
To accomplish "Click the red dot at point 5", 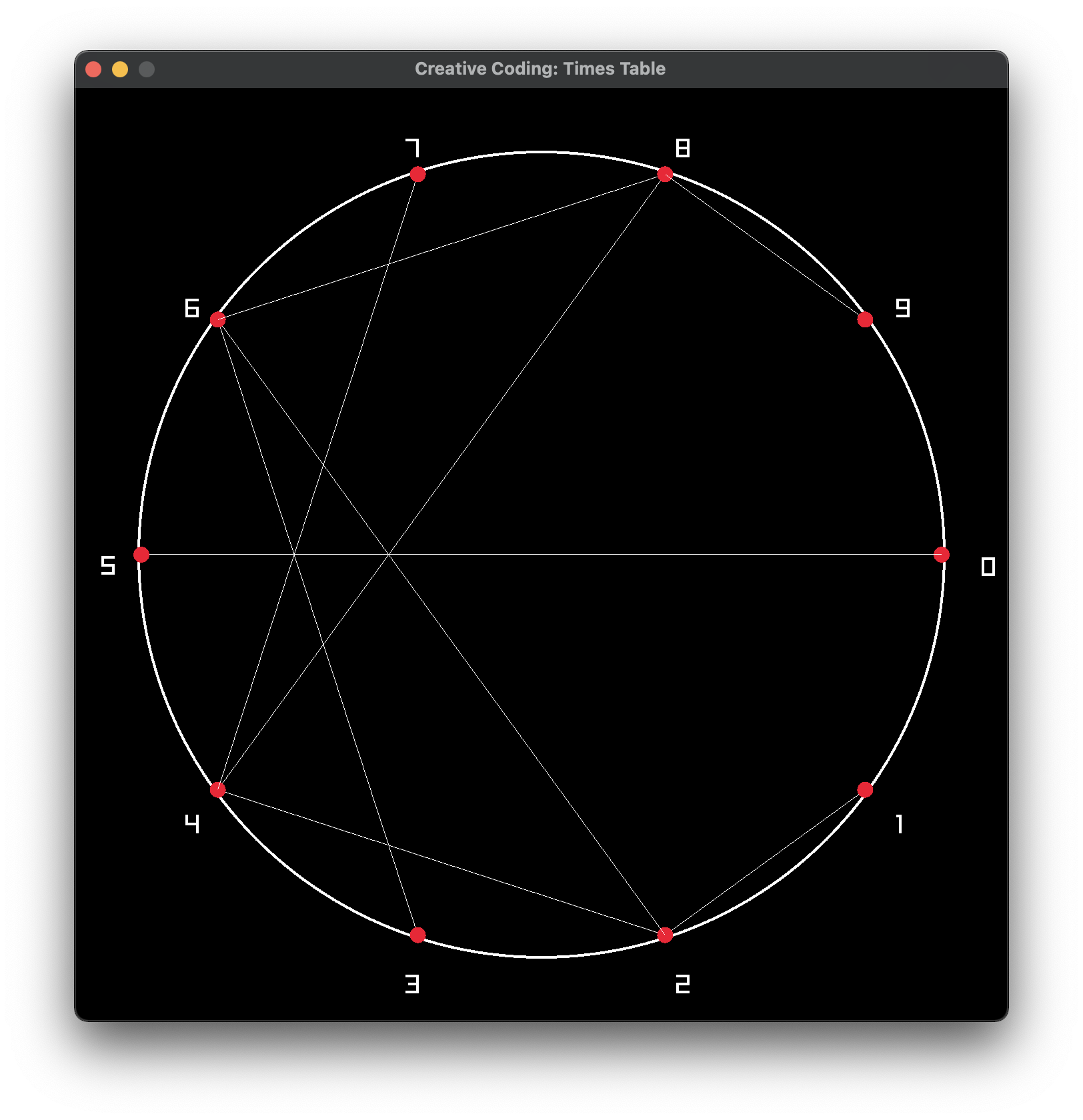I will [x=141, y=555].
